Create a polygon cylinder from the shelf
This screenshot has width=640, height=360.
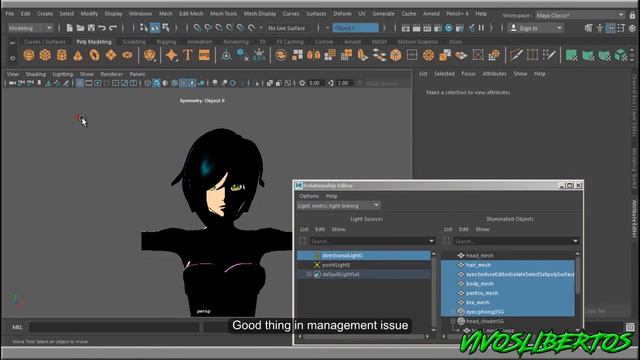pos(62,55)
